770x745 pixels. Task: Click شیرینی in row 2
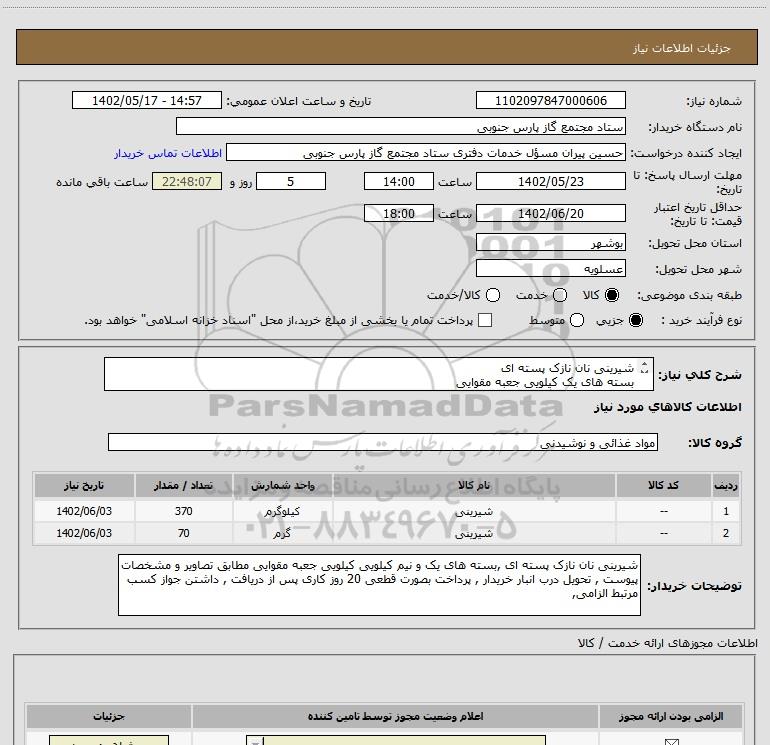point(474,533)
